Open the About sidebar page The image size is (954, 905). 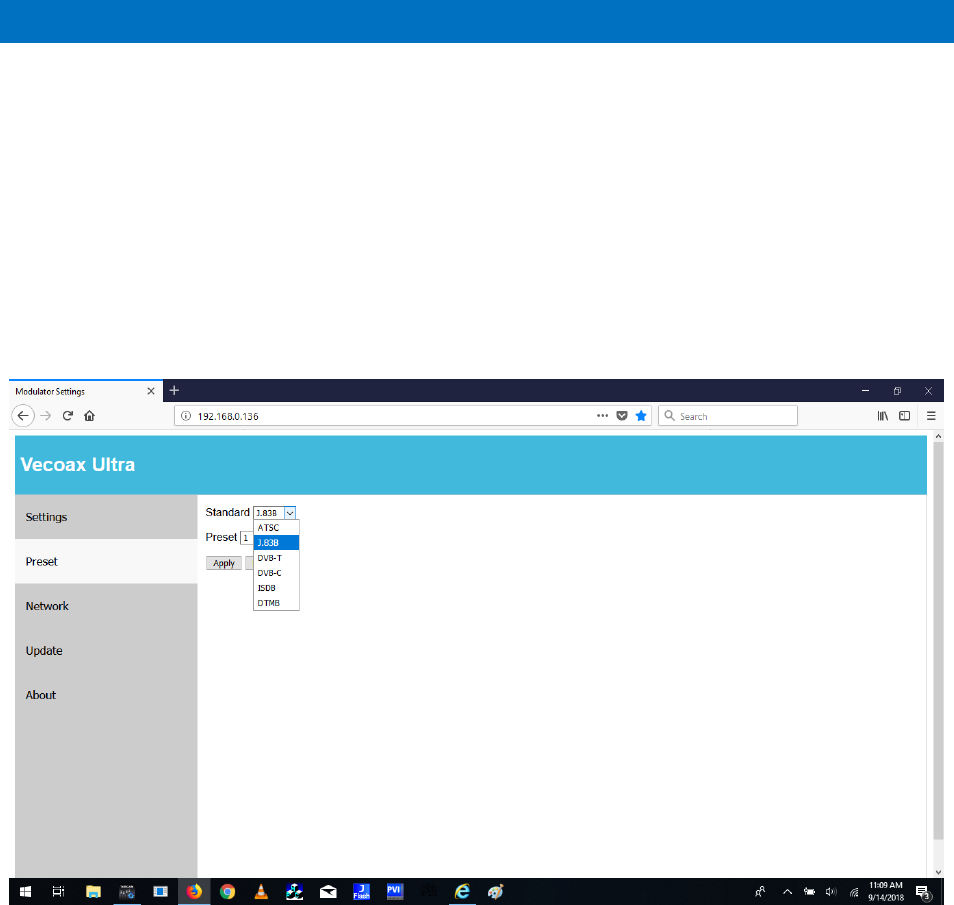pos(106,695)
